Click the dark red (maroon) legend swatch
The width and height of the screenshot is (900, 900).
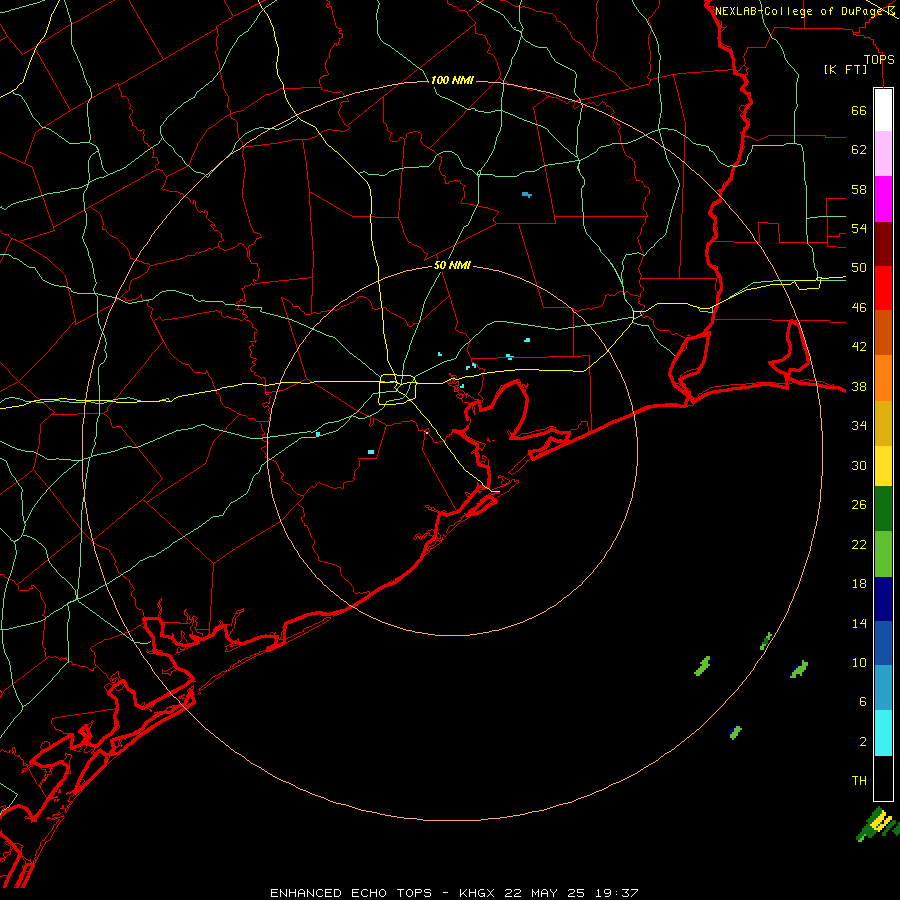883,243
